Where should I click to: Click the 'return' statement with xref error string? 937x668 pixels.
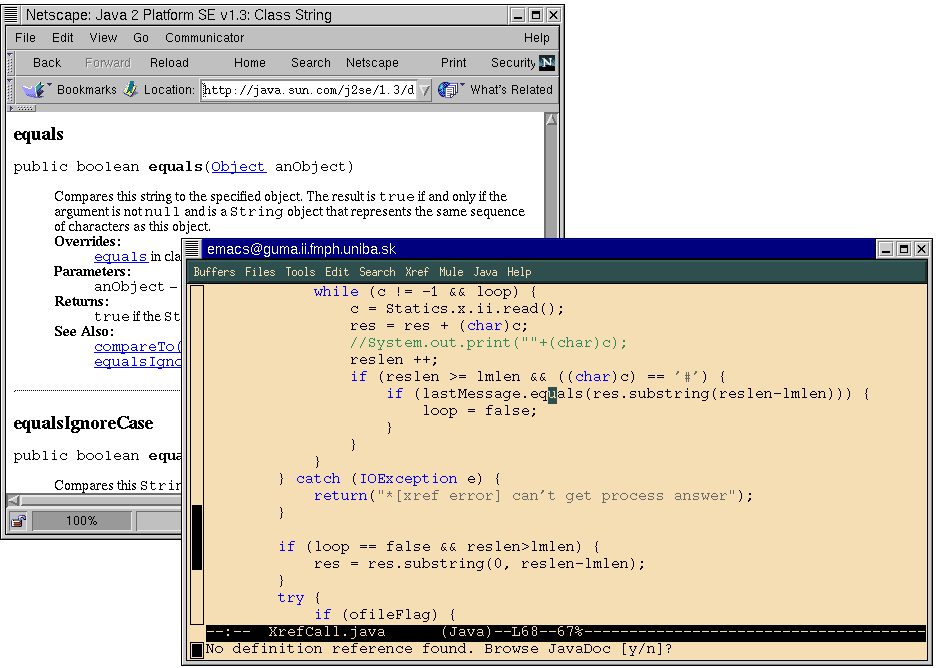tap(534, 495)
